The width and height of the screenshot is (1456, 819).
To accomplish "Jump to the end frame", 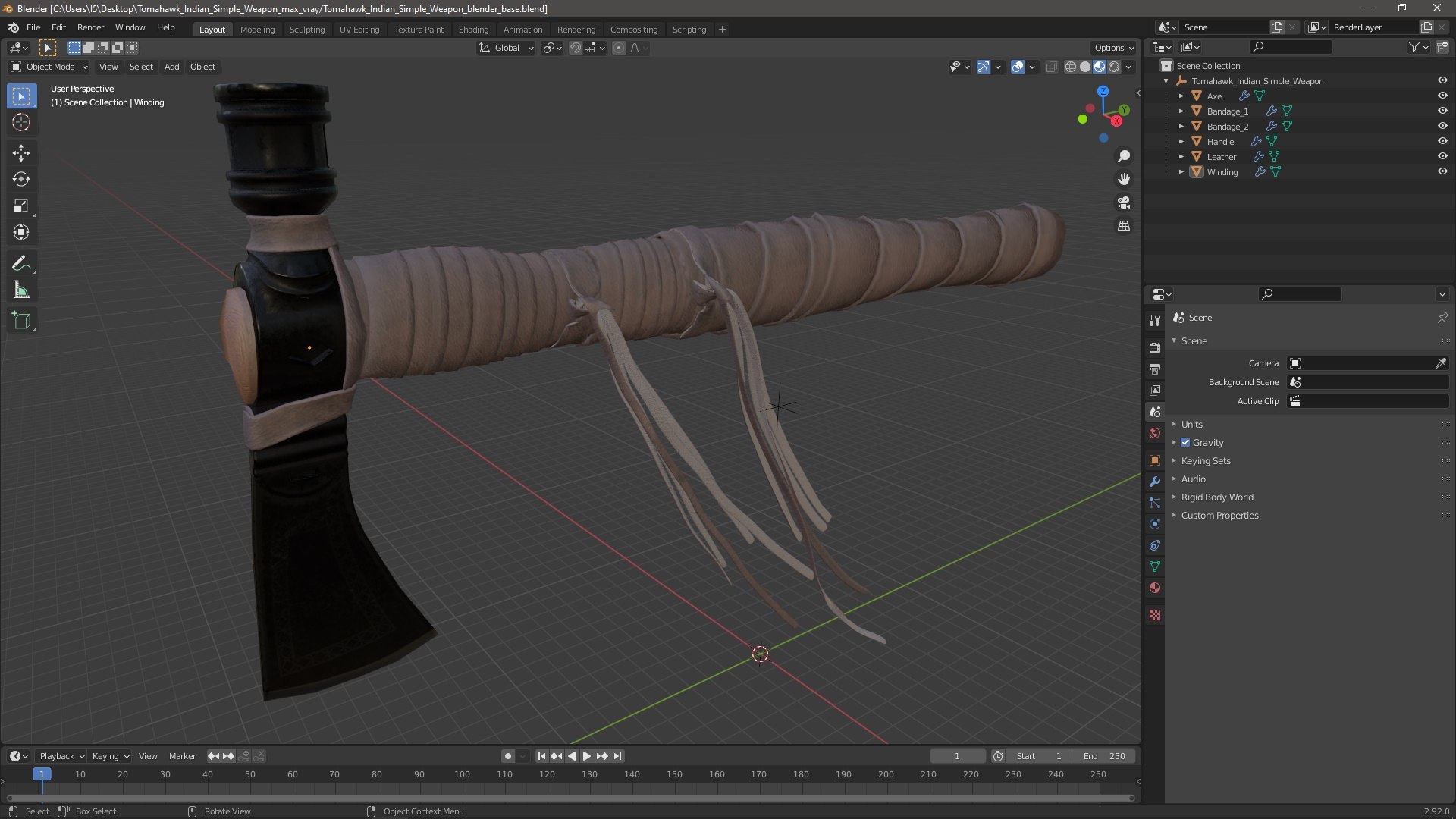I will point(618,756).
